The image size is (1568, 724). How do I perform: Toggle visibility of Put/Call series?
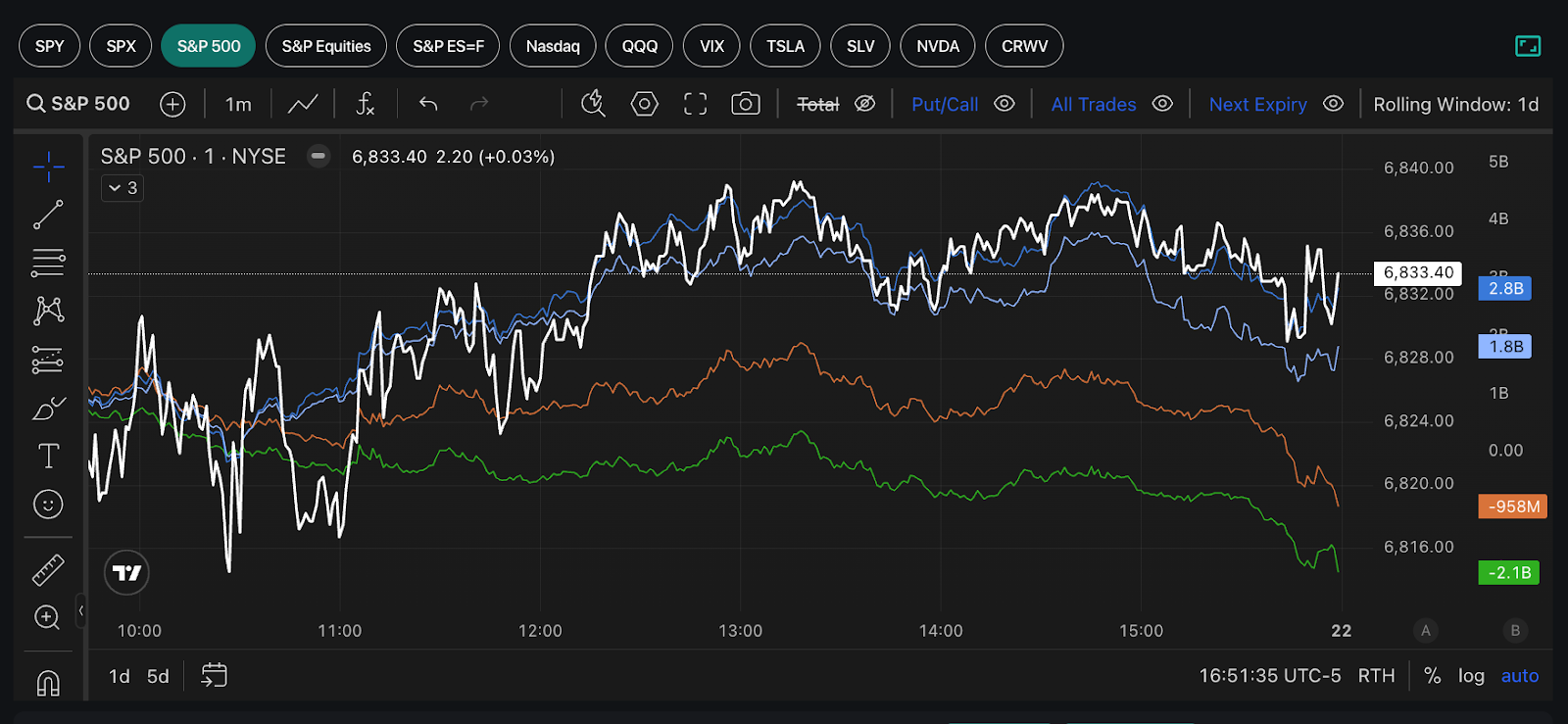(x=1004, y=104)
